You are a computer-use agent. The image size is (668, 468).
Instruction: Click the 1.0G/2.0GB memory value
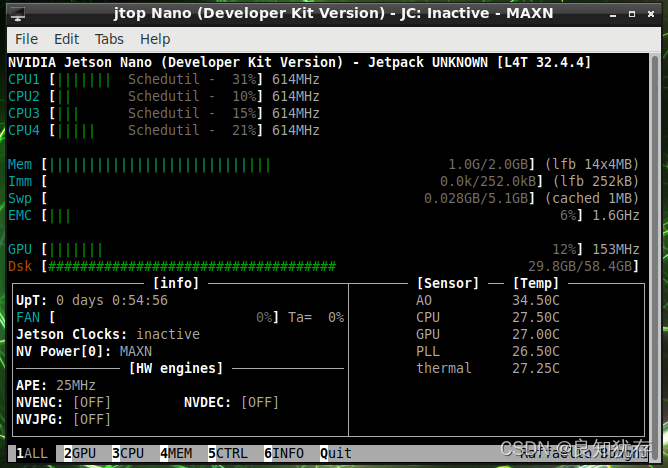click(x=488, y=164)
